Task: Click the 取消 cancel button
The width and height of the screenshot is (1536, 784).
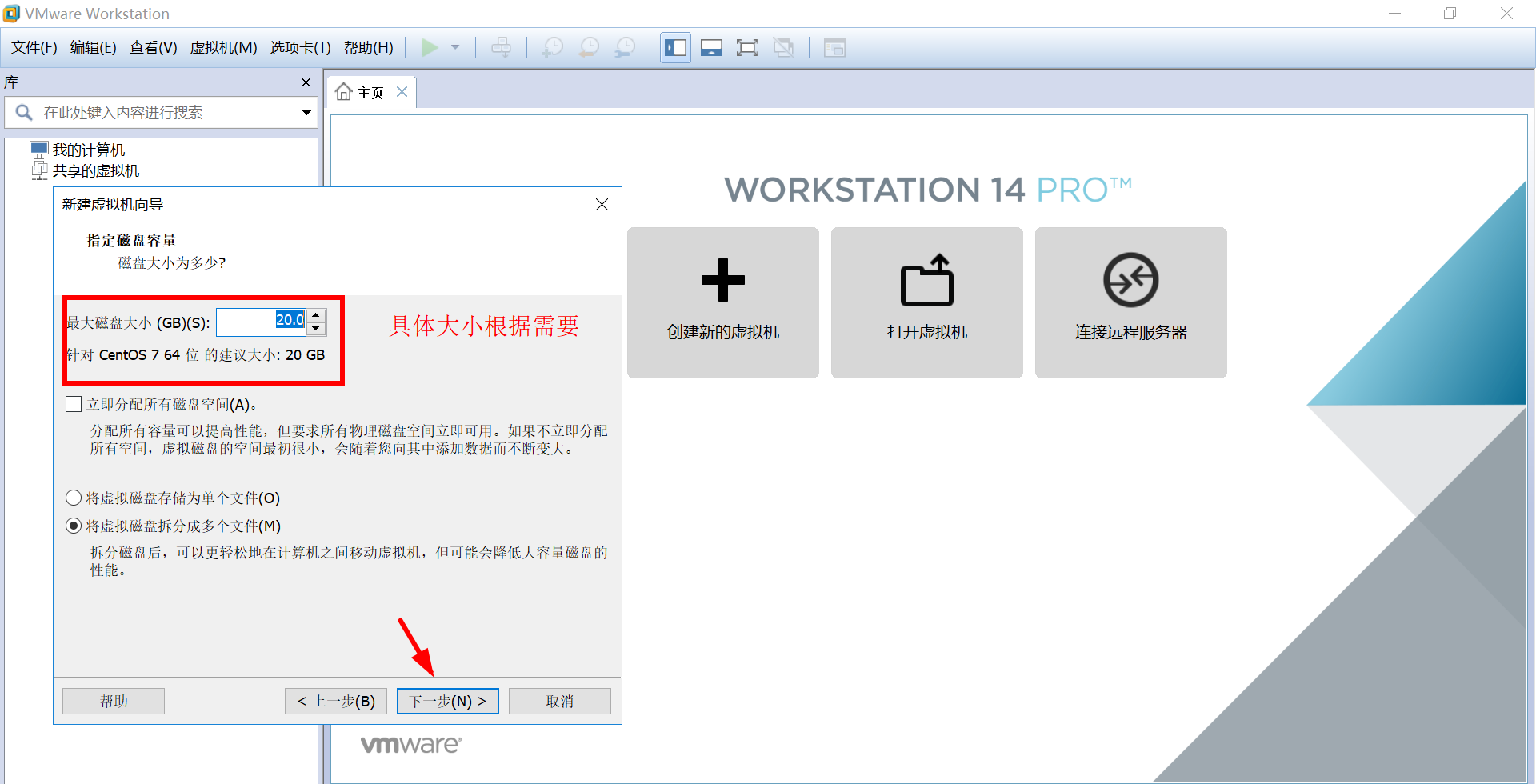Action: pos(560,701)
